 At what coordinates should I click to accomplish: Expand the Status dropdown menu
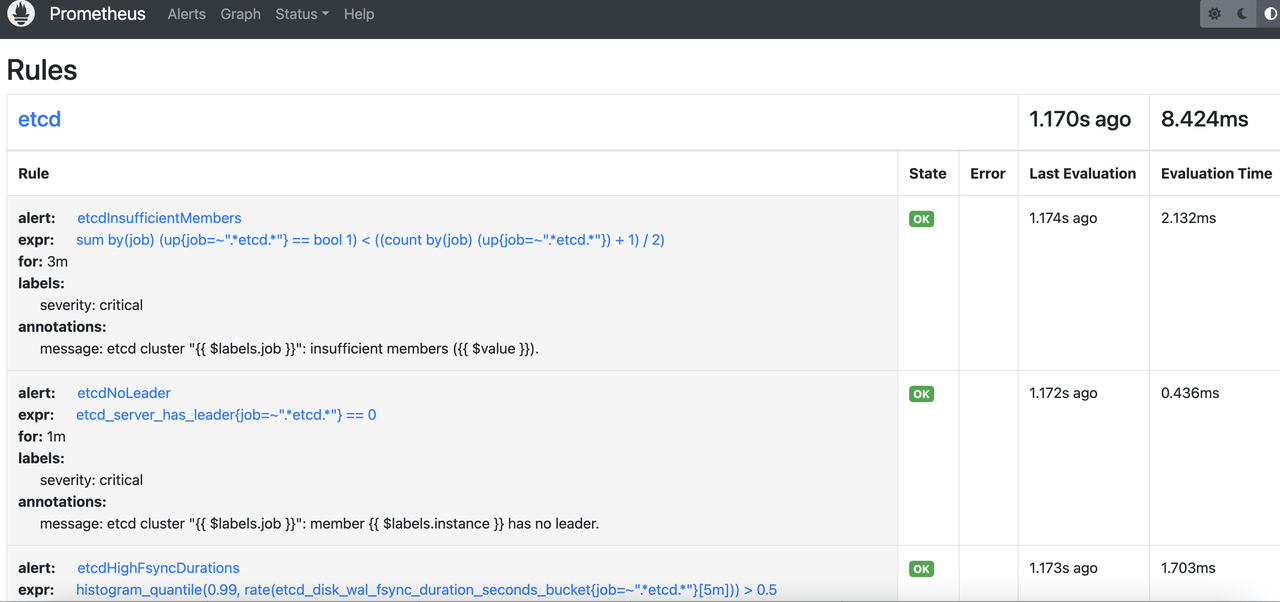[302, 14]
